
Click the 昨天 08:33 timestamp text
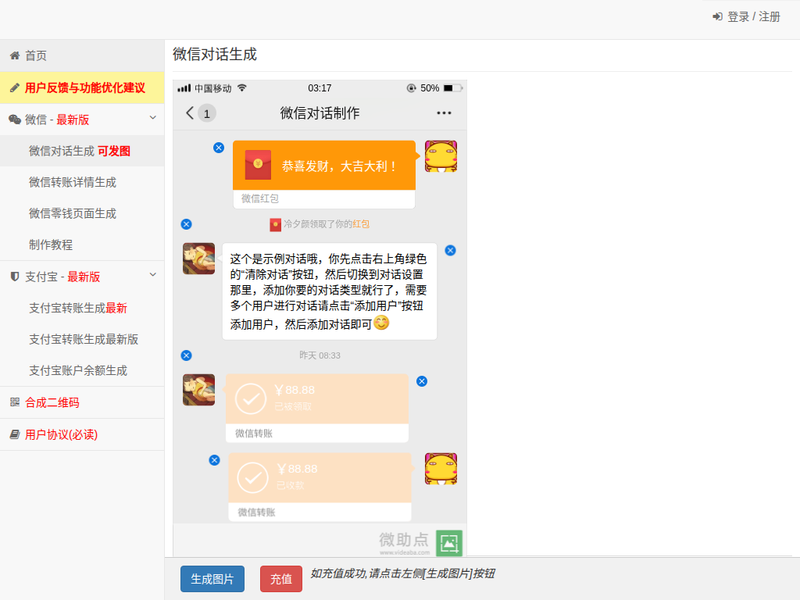point(320,355)
